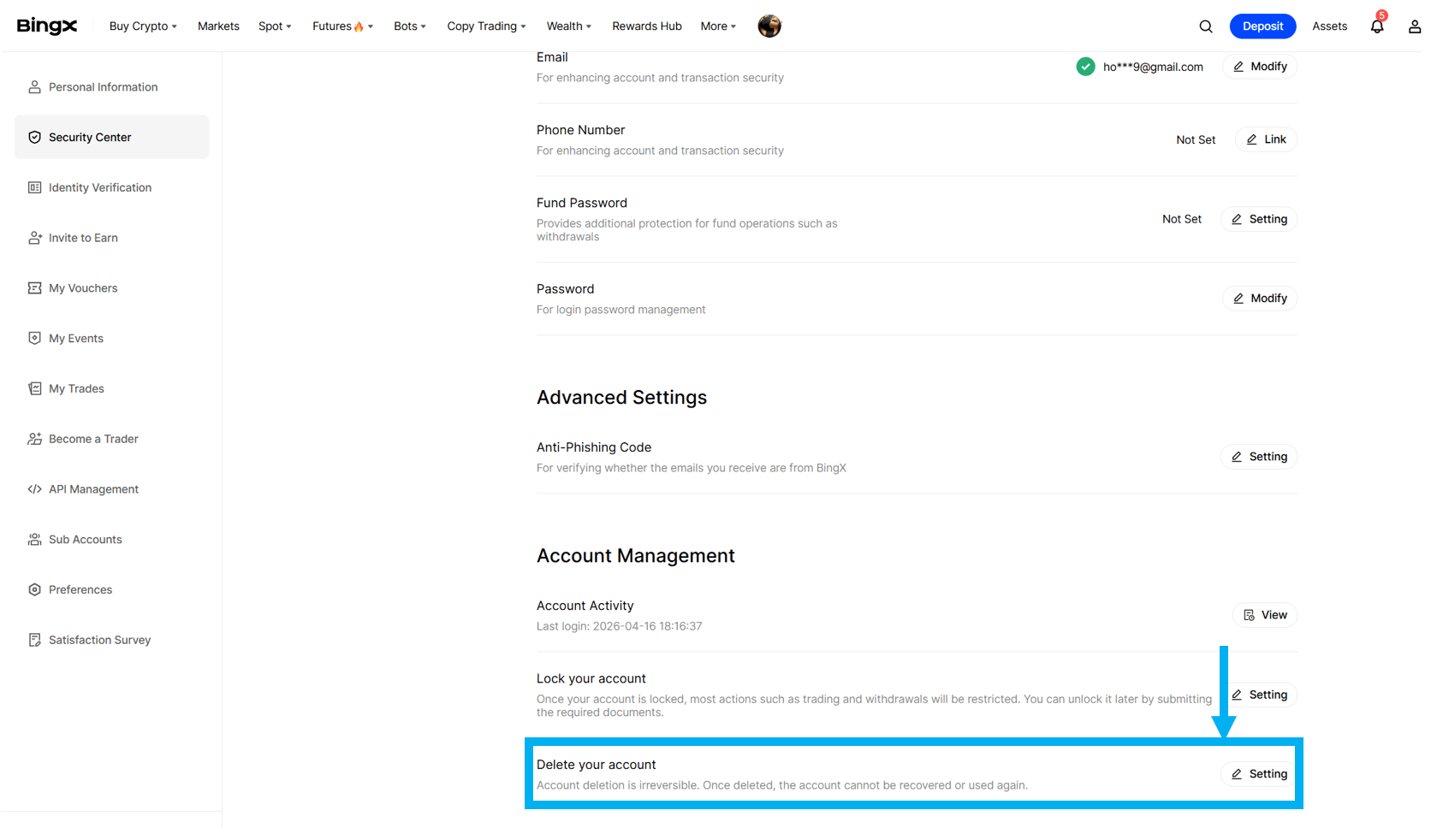Open Identity Verification in sidebar

[x=100, y=187]
